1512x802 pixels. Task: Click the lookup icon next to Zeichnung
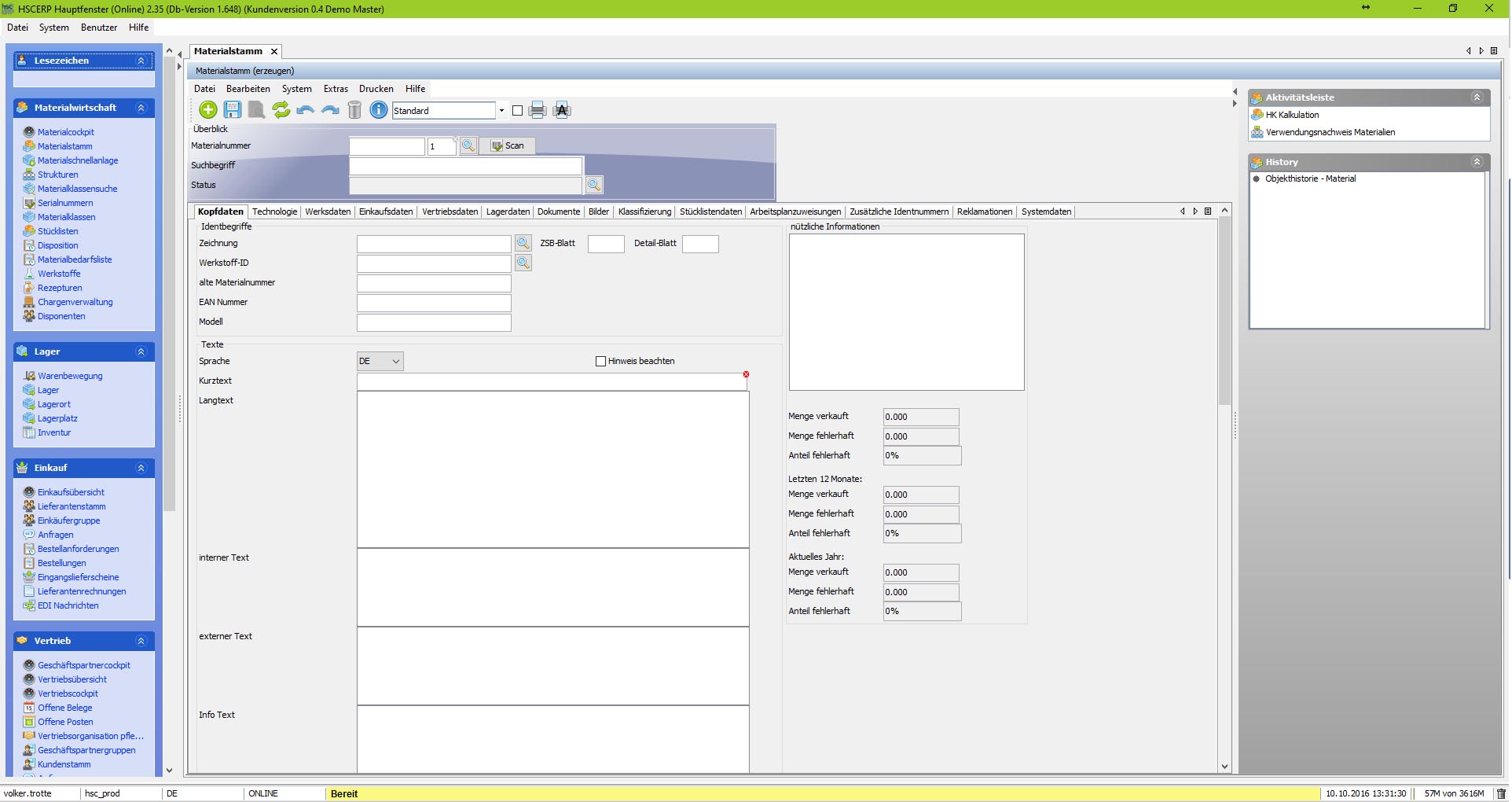click(x=523, y=244)
